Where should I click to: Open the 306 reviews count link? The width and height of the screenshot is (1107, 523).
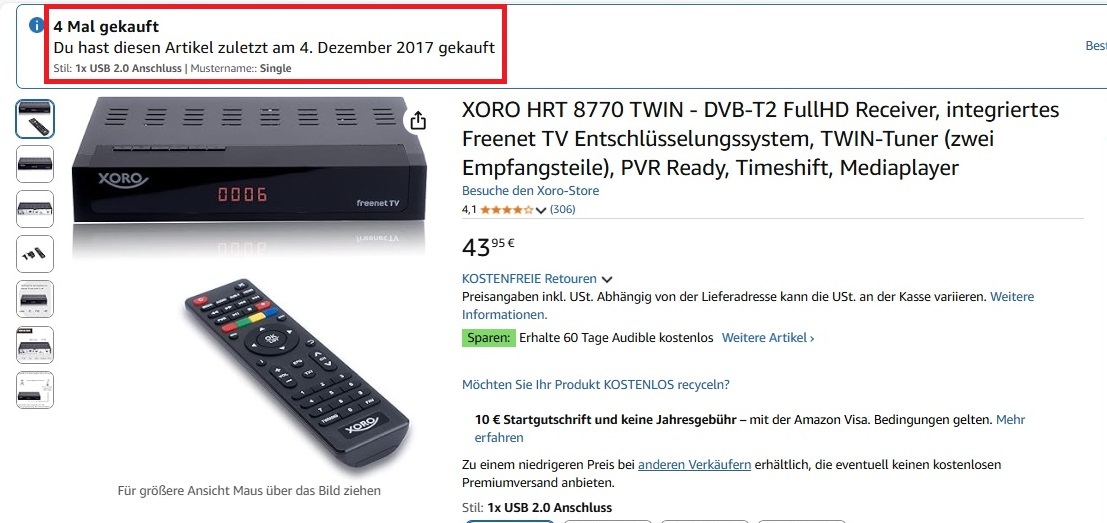click(563, 209)
